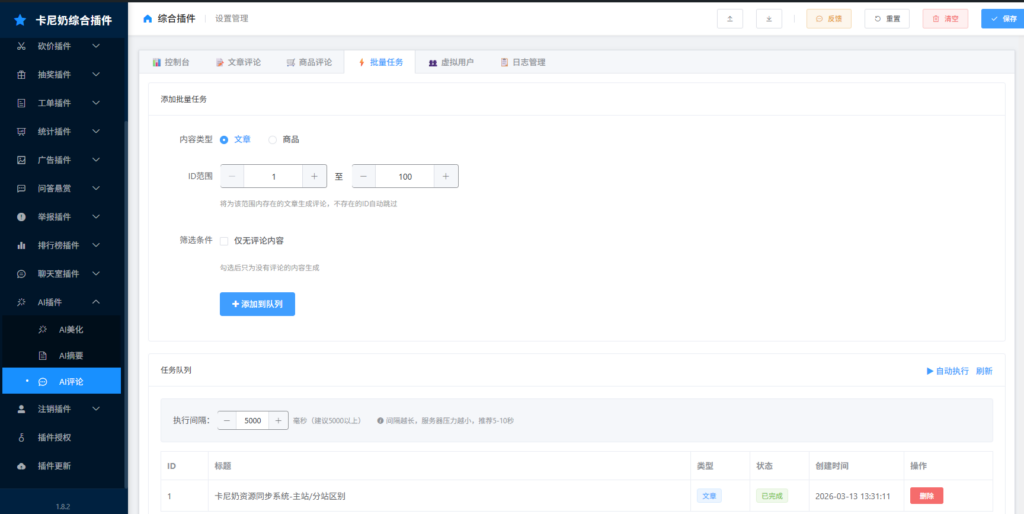Click the star logo of 卡尼奶综合插件
The height and width of the screenshot is (514, 1024).
[20, 20]
